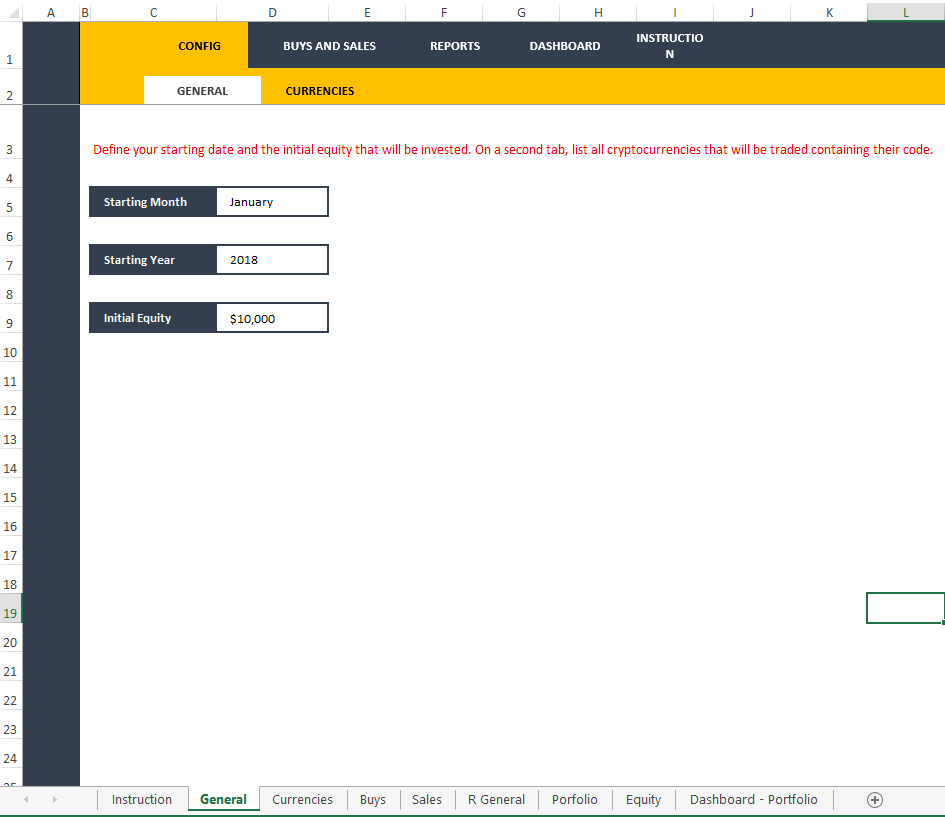Screen dimensions: 945x817
Task: Select row 12 header
Action: click(11, 405)
